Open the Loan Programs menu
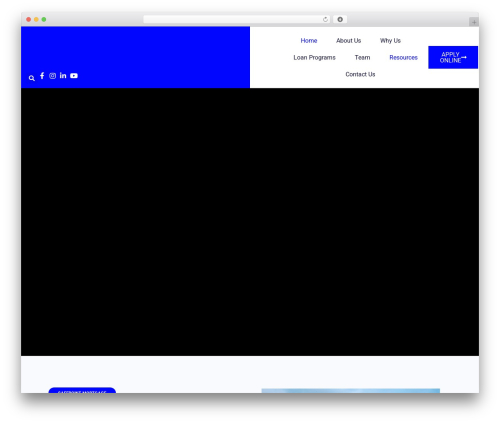 pos(314,58)
